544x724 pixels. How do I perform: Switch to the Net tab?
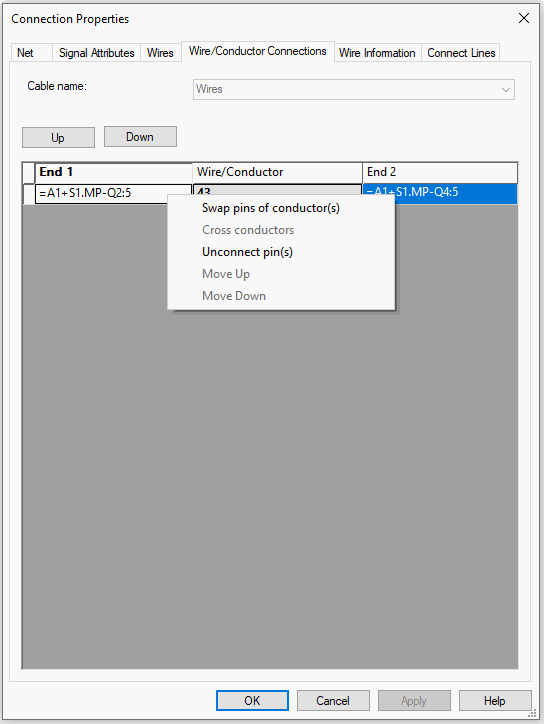point(30,53)
